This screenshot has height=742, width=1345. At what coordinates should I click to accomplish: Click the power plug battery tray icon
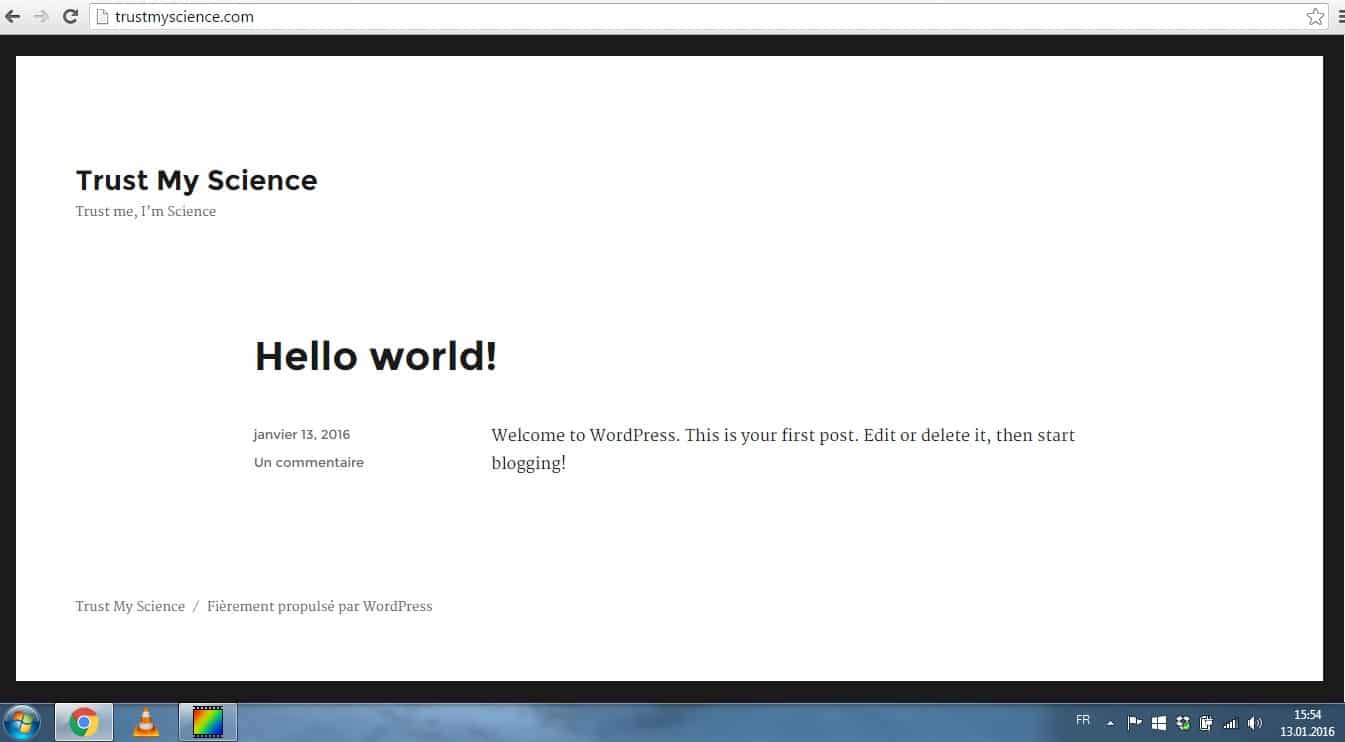point(1207,722)
